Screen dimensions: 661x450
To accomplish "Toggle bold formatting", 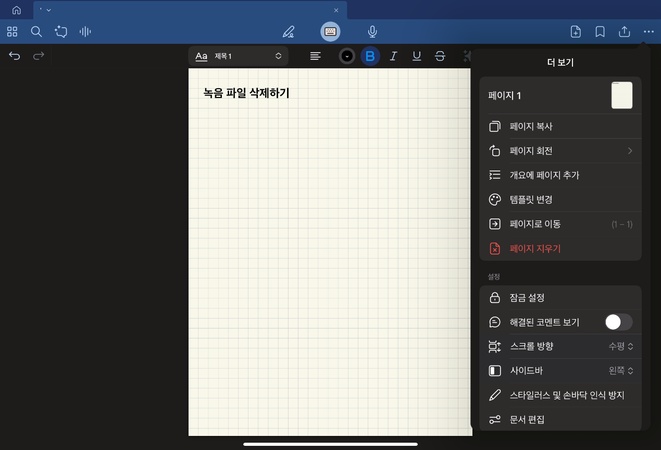I will tap(370, 56).
